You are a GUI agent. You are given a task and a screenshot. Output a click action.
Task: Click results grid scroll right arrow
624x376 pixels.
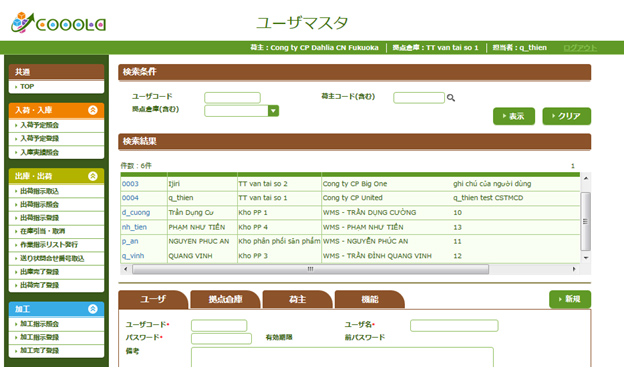[574, 269]
